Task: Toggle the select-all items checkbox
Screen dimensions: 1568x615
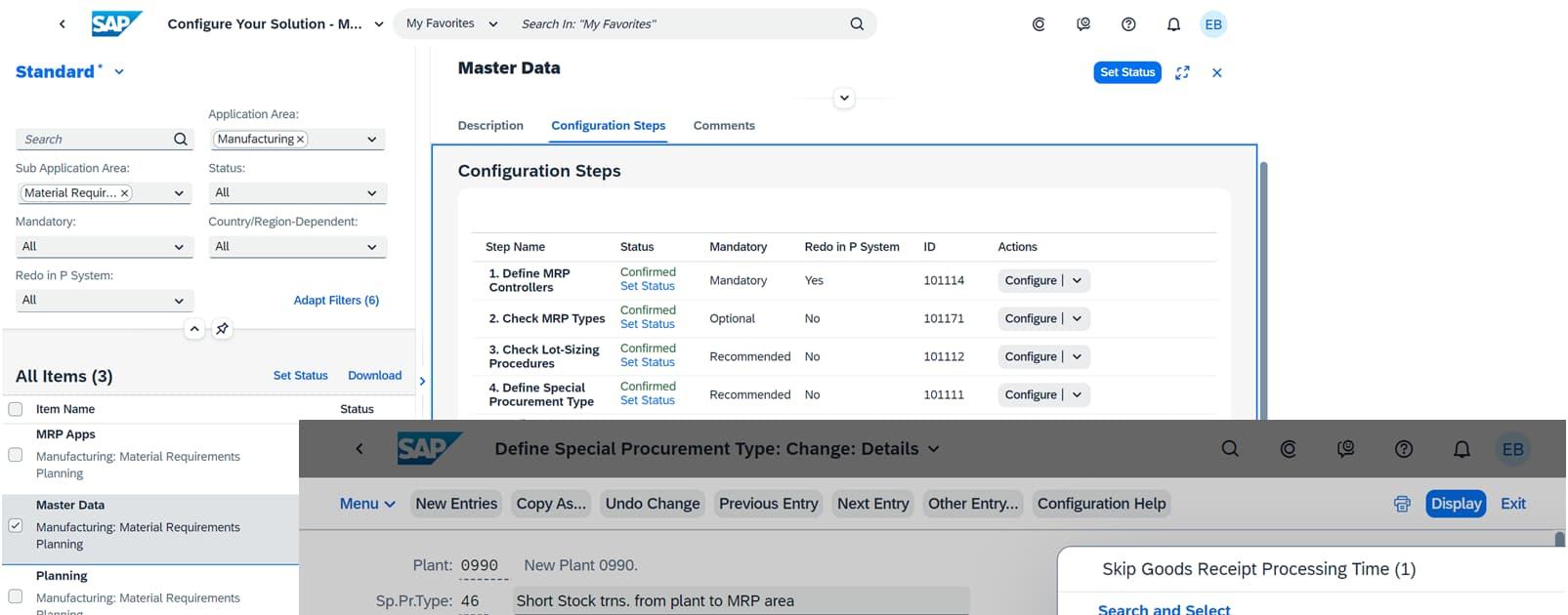Action: click(x=16, y=409)
